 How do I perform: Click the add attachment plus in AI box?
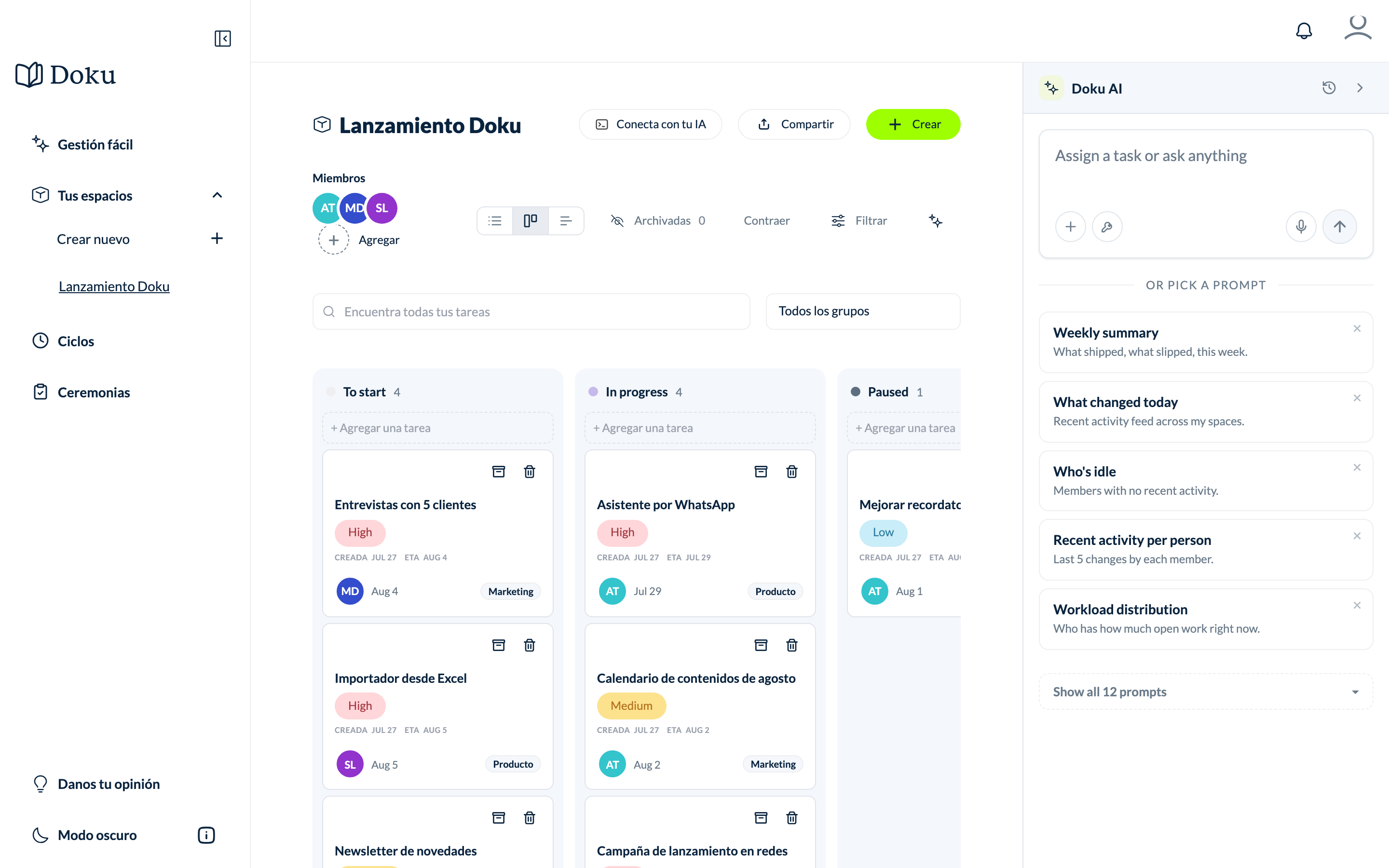click(1071, 227)
